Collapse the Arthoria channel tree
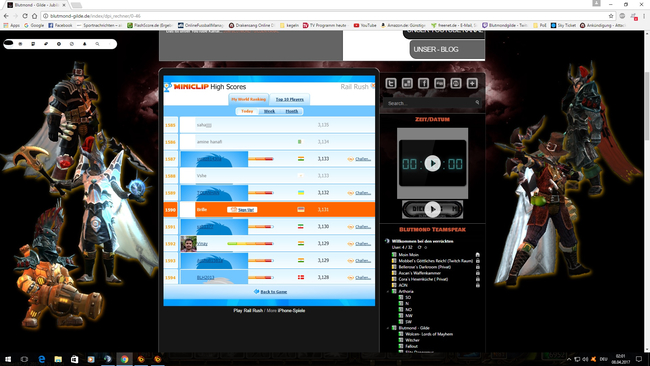 point(388,291)
